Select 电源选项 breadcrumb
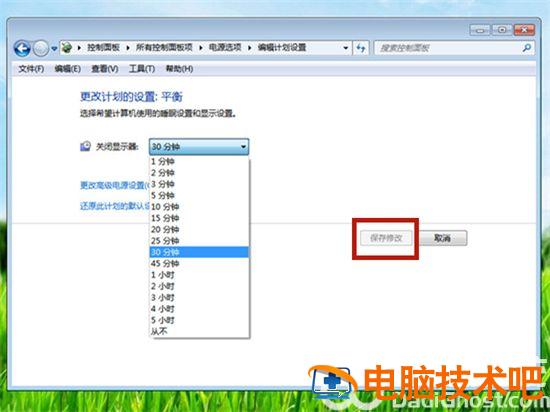The width and height of the screenshot is (550, 412). click(225, 47)
